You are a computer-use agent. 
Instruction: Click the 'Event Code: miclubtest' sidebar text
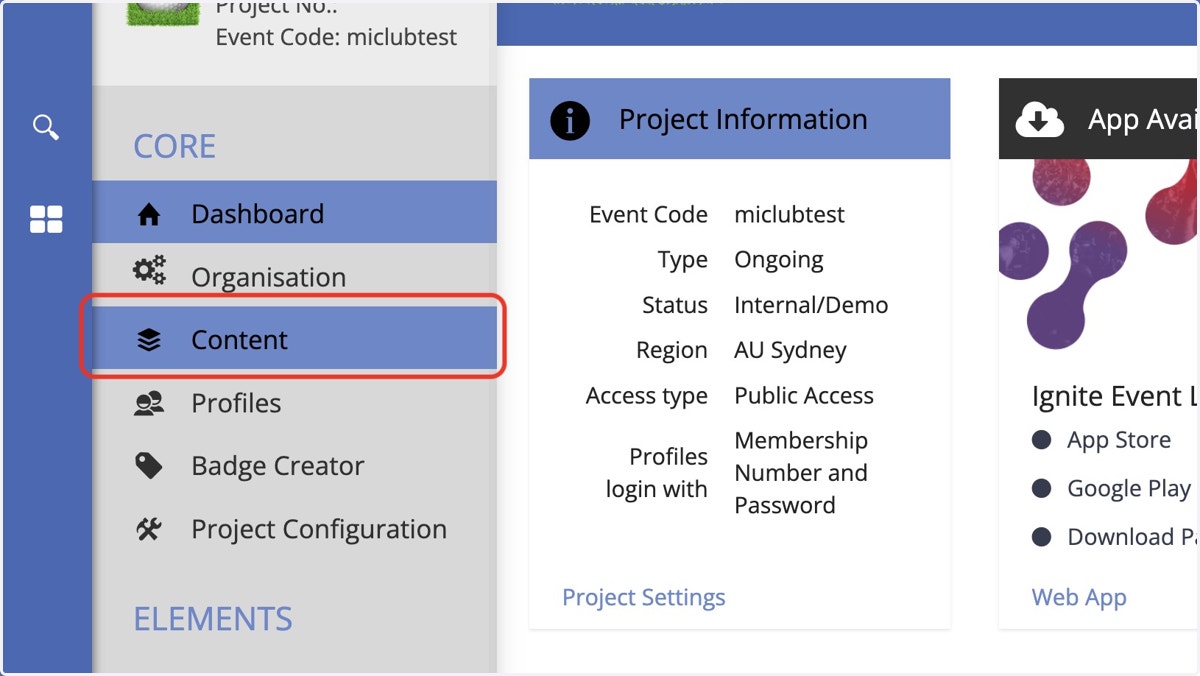[x=336, y=38]
